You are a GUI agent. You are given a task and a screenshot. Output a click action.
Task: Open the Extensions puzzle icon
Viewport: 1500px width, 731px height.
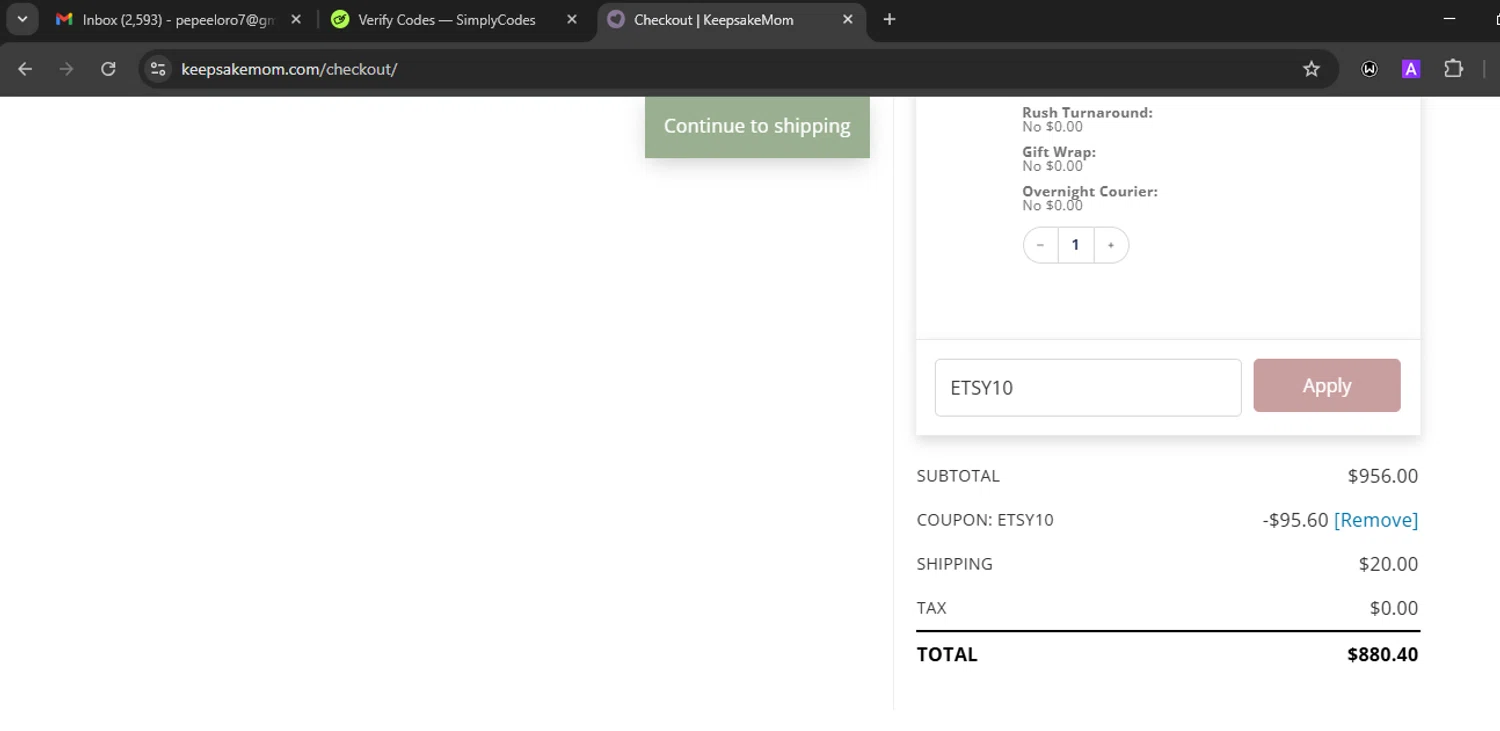[1453, 69]
